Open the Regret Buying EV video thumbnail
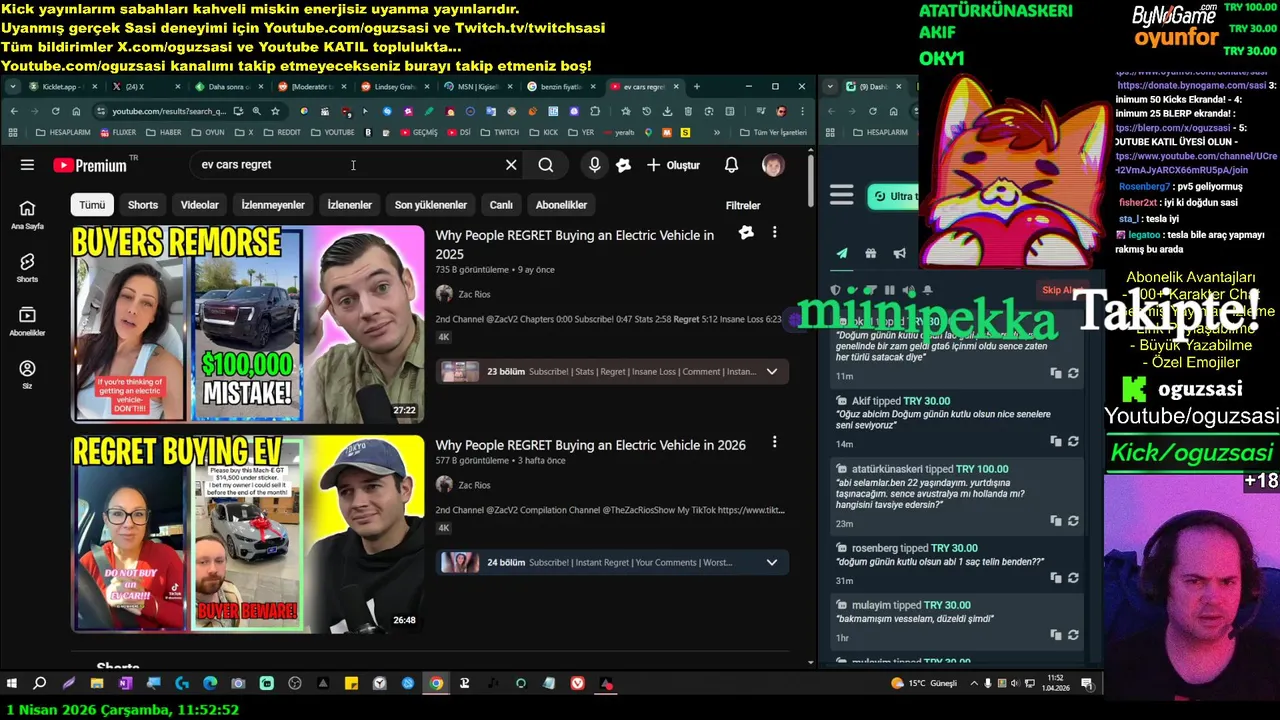1280x720 pixels. click(x=248, y=533)
